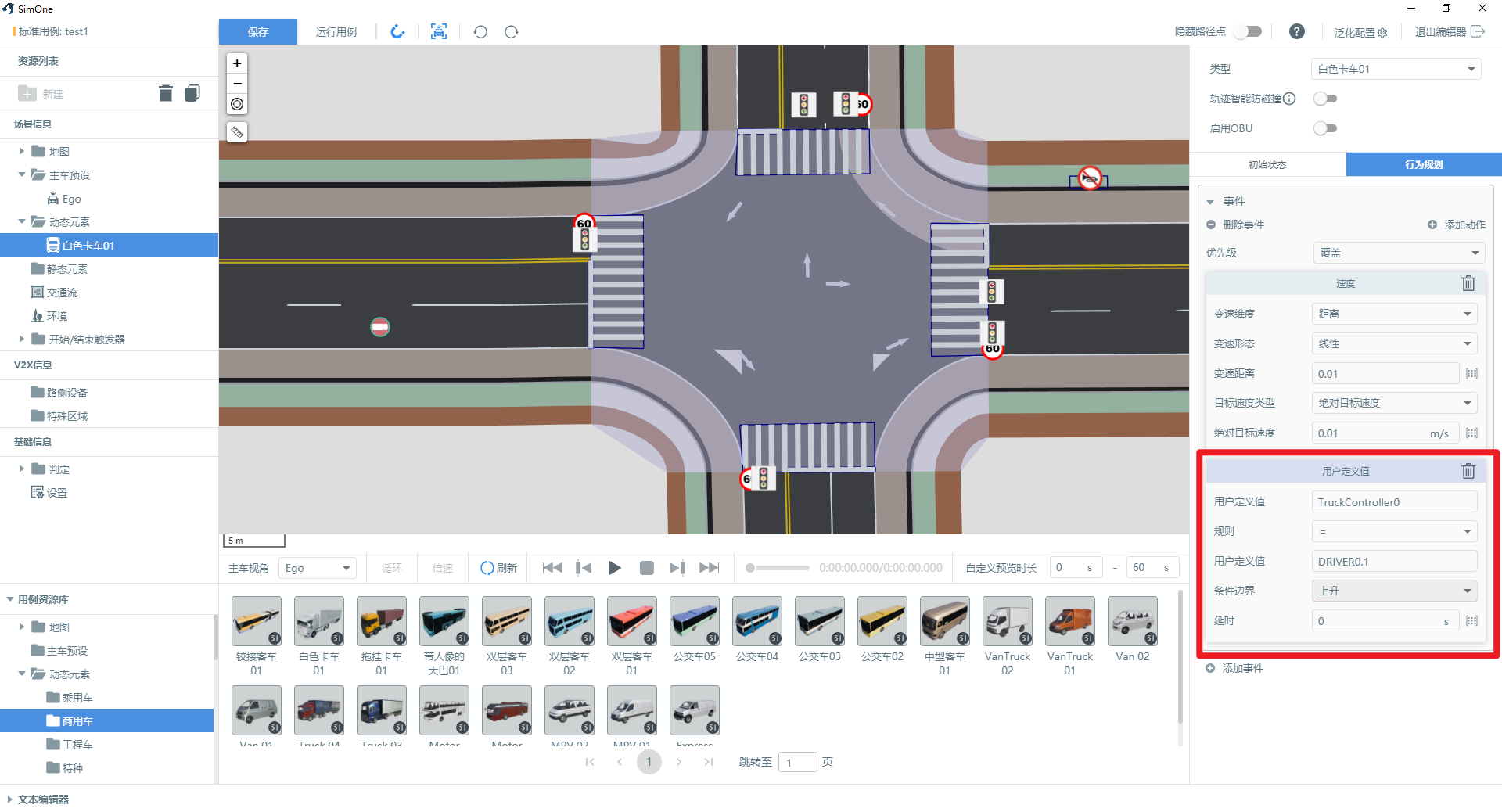Screen dimensions: 1502x812
Task: Redo the action in the toolbar
Action: click(x=512, y=31)
